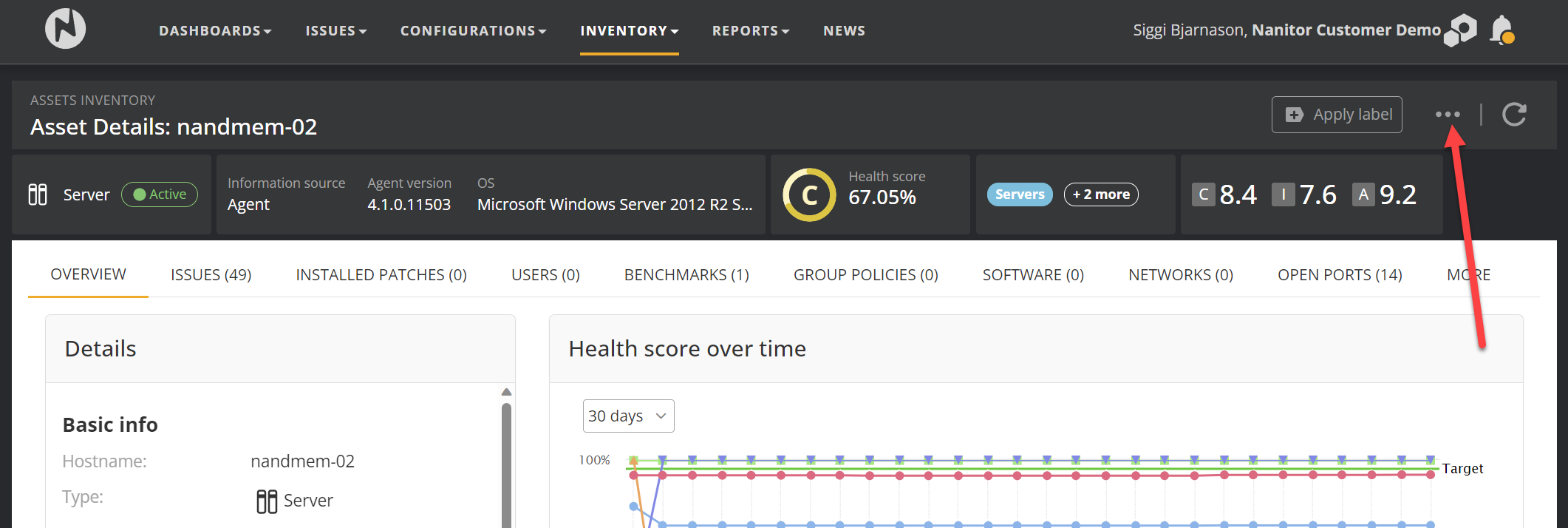Click the Apply label button
The height and width of the screenshot is (528, 1568).
point(1336,115)
